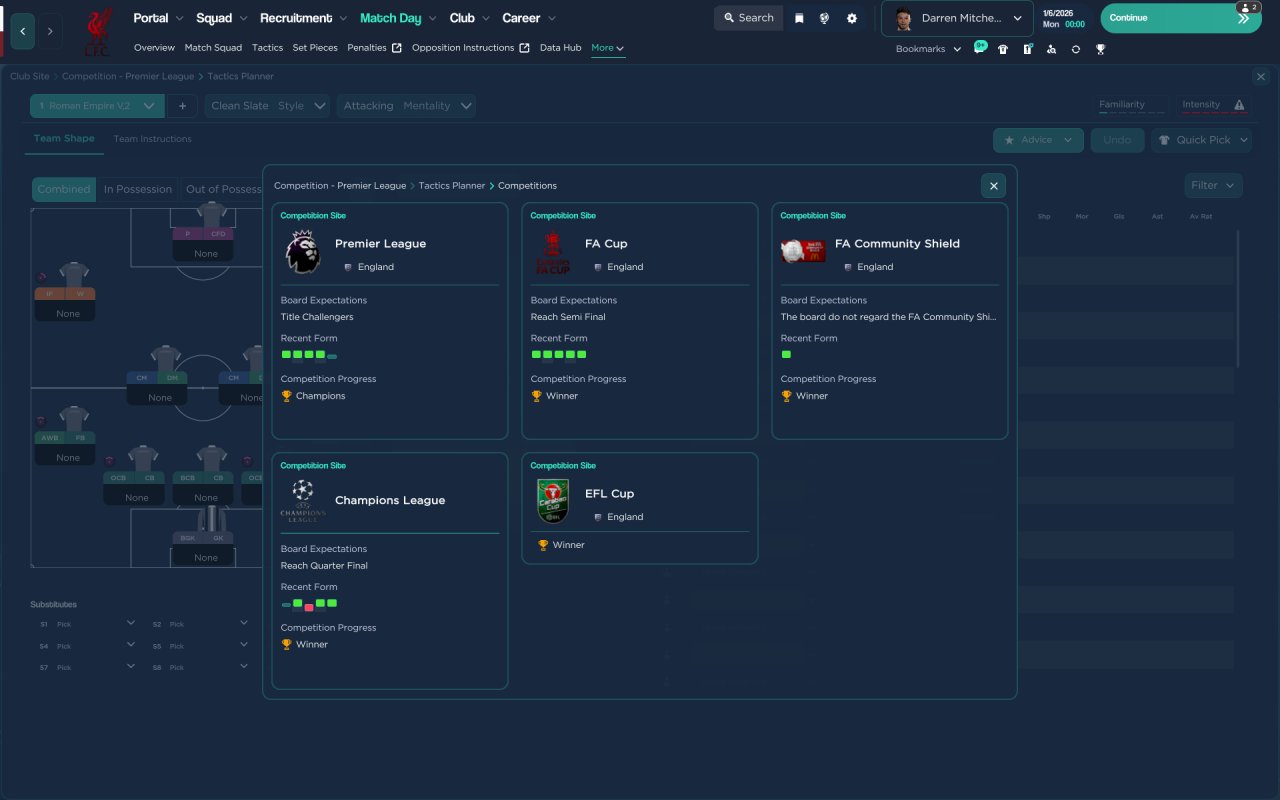Screen dimensions: 1280x800
Task: Click the pop-out icon next to Penalties
Action: pos(397,47)
